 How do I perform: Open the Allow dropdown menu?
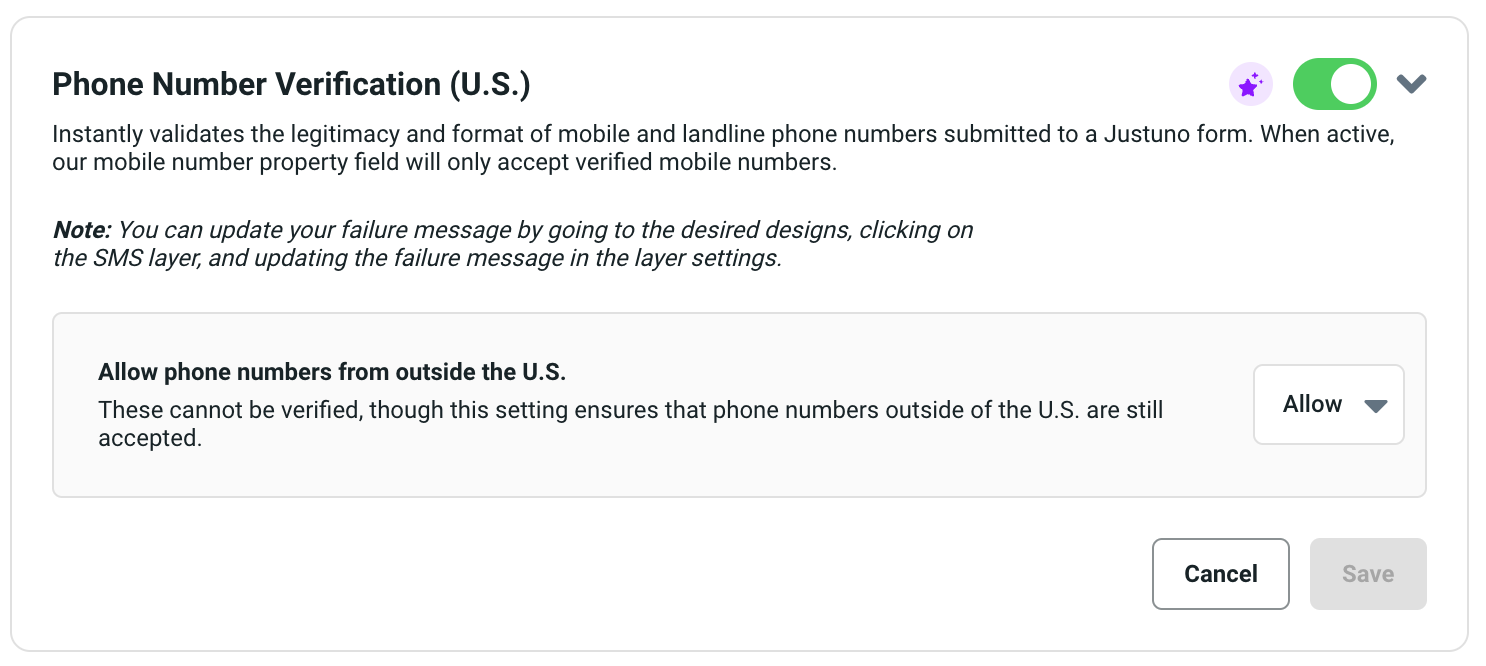pos(1328,404)
